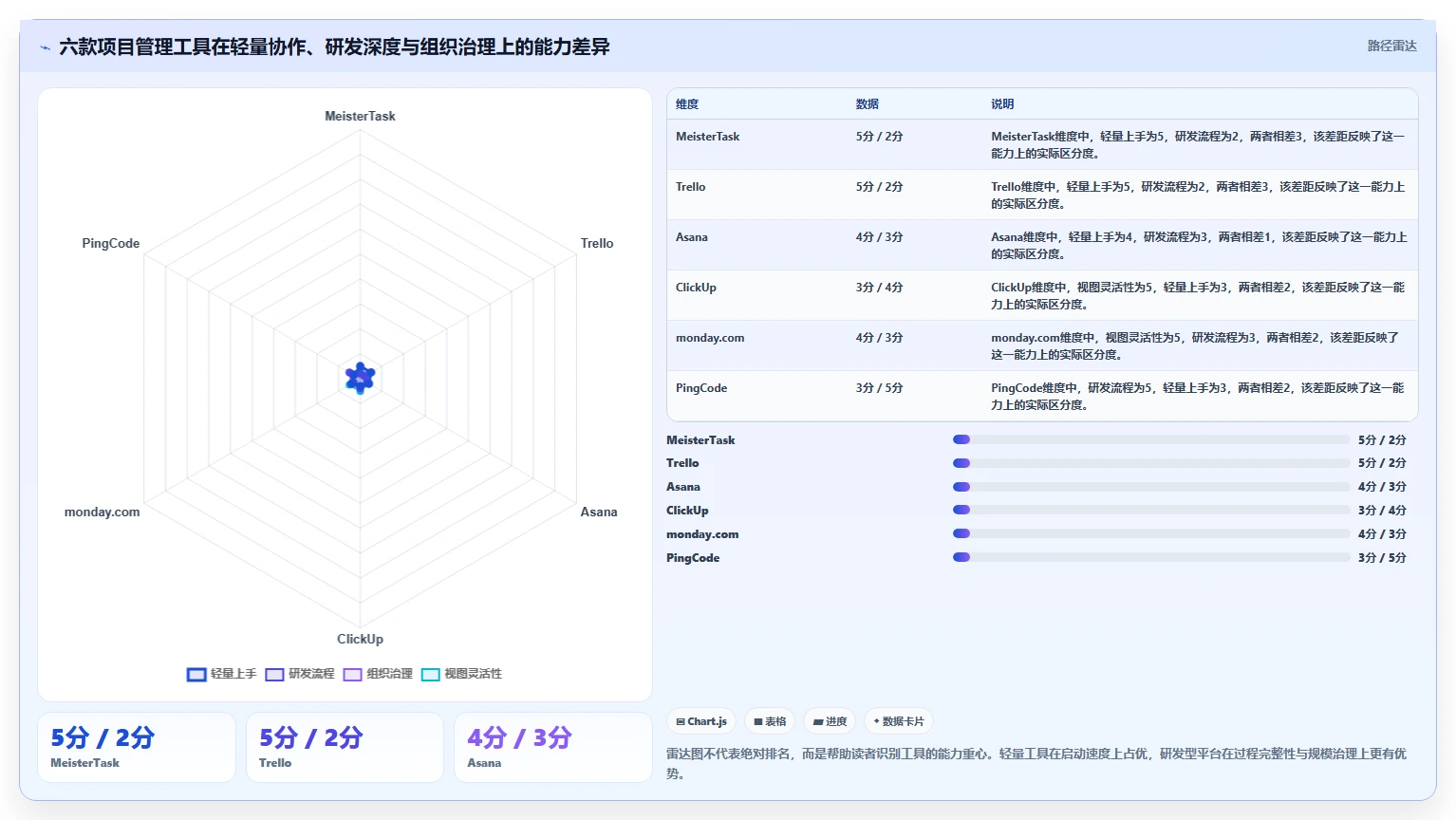Viewport: 1456px width, 820px height.
Task: Open the 5分 / 2分 Trello card
Action: (x=345, y=747)
